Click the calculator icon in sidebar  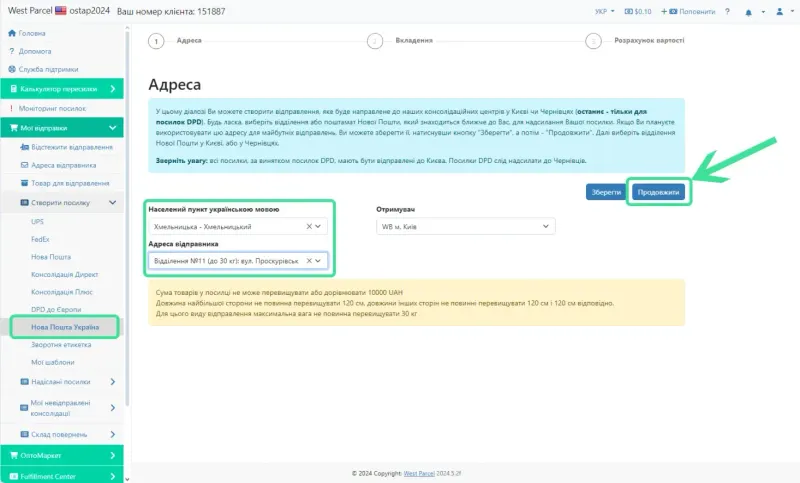click(x=13, y=89)
